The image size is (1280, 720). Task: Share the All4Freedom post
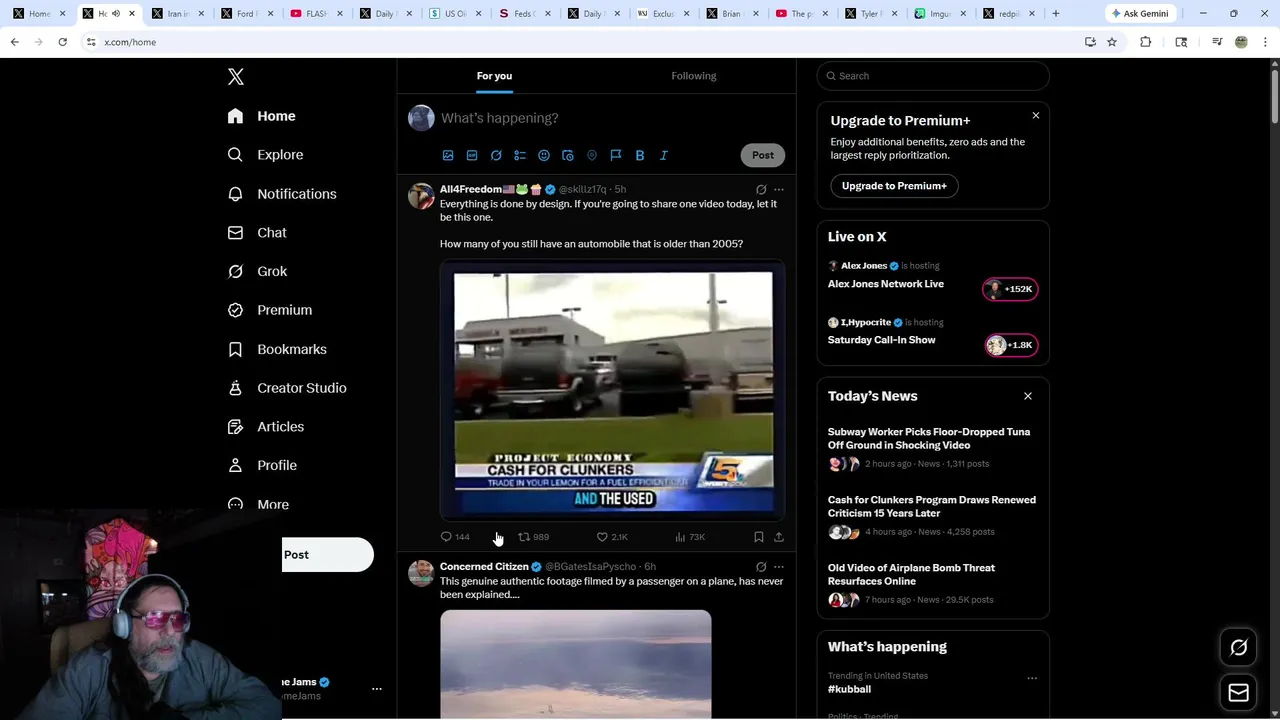pos(779,537)
